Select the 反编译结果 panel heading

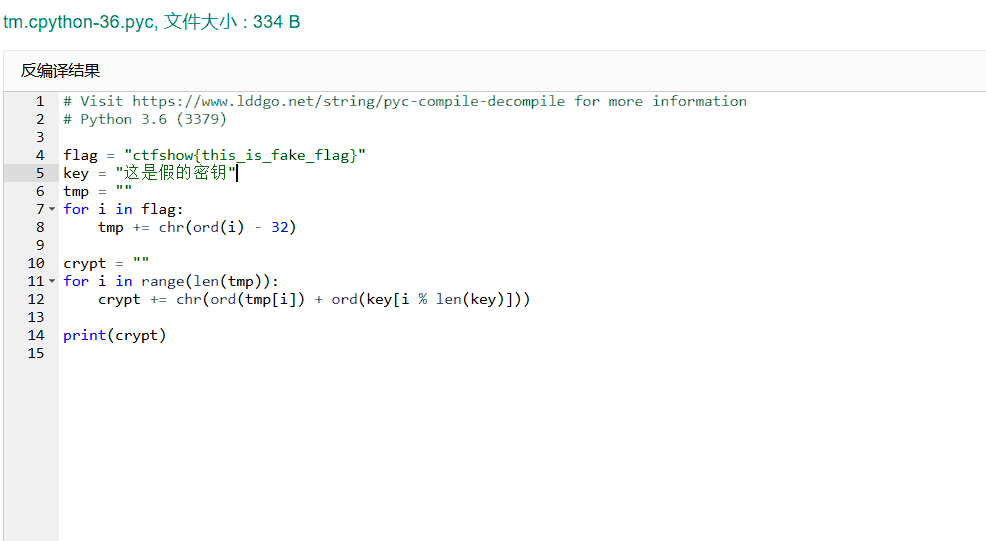pyautogui.click(x=60, y=70)
